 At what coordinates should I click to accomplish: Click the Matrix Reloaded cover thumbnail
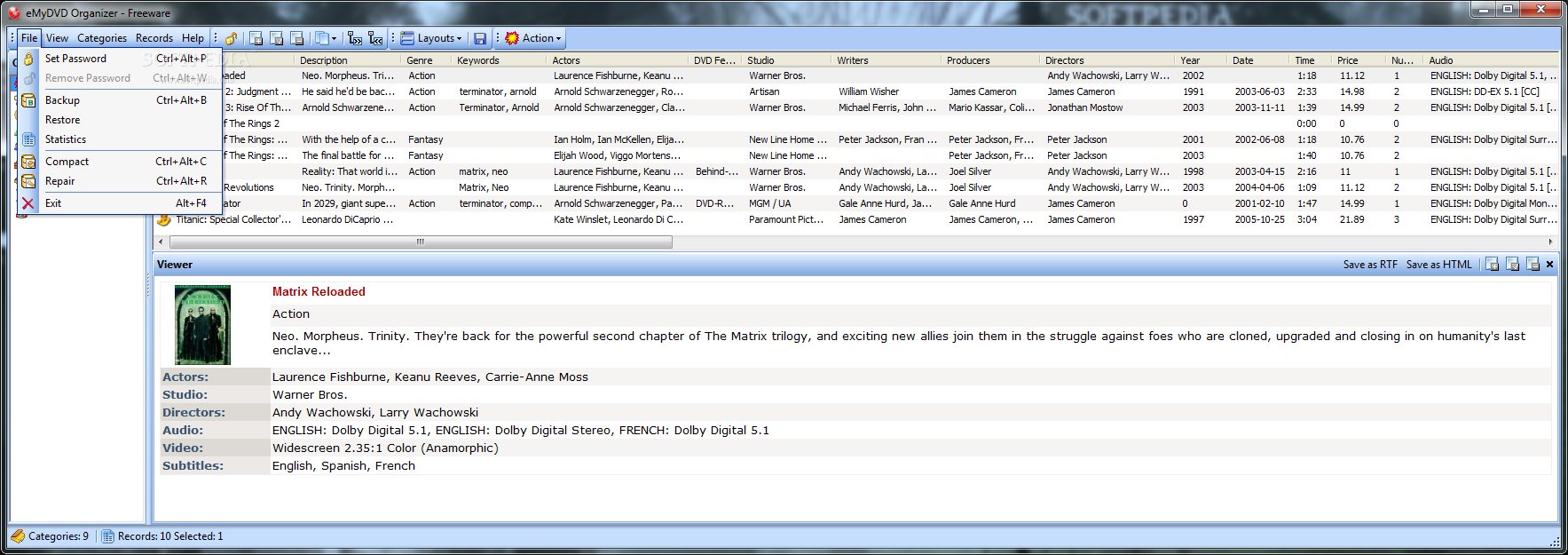[x=202, y=325]
